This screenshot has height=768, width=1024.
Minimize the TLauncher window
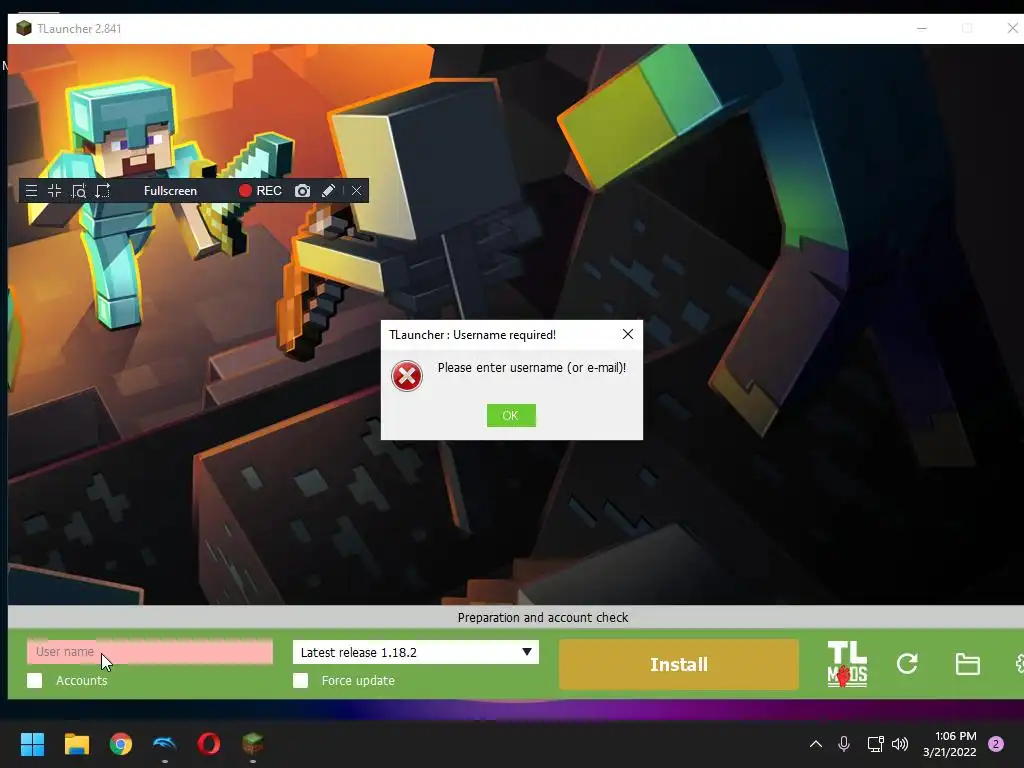(922, 29)
